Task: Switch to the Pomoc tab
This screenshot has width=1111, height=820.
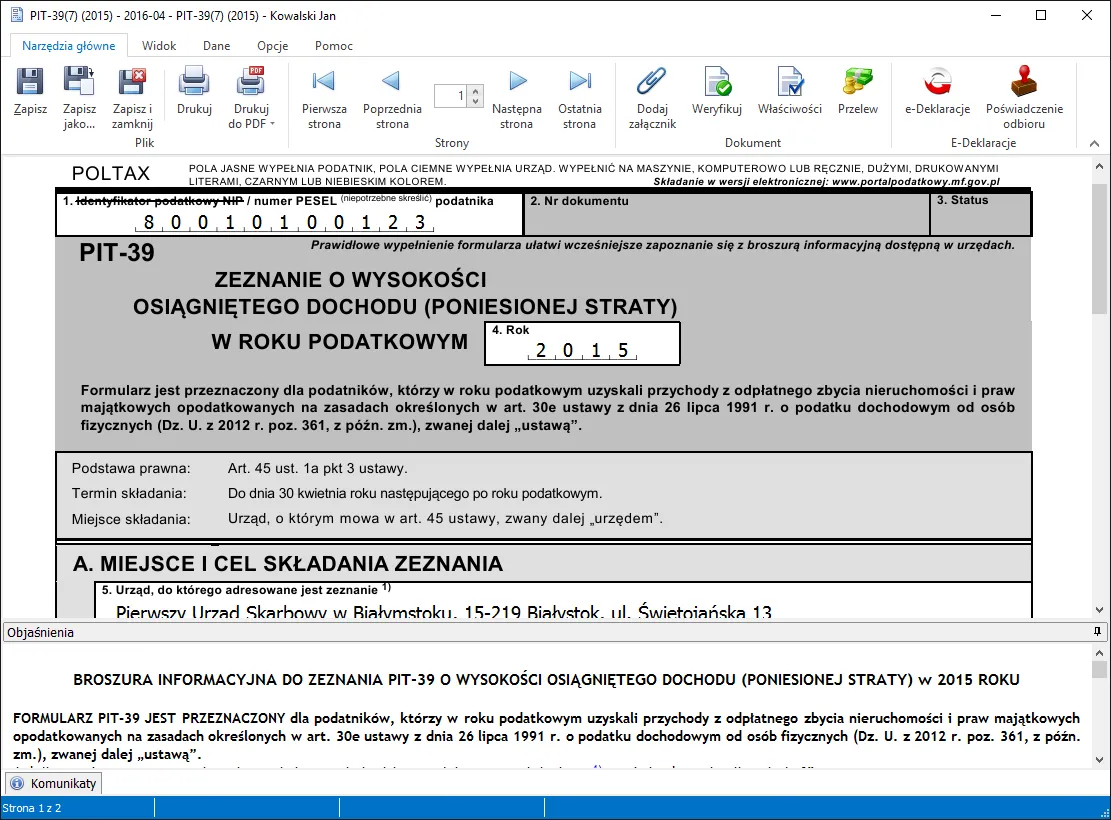Action: coord(333,46)
